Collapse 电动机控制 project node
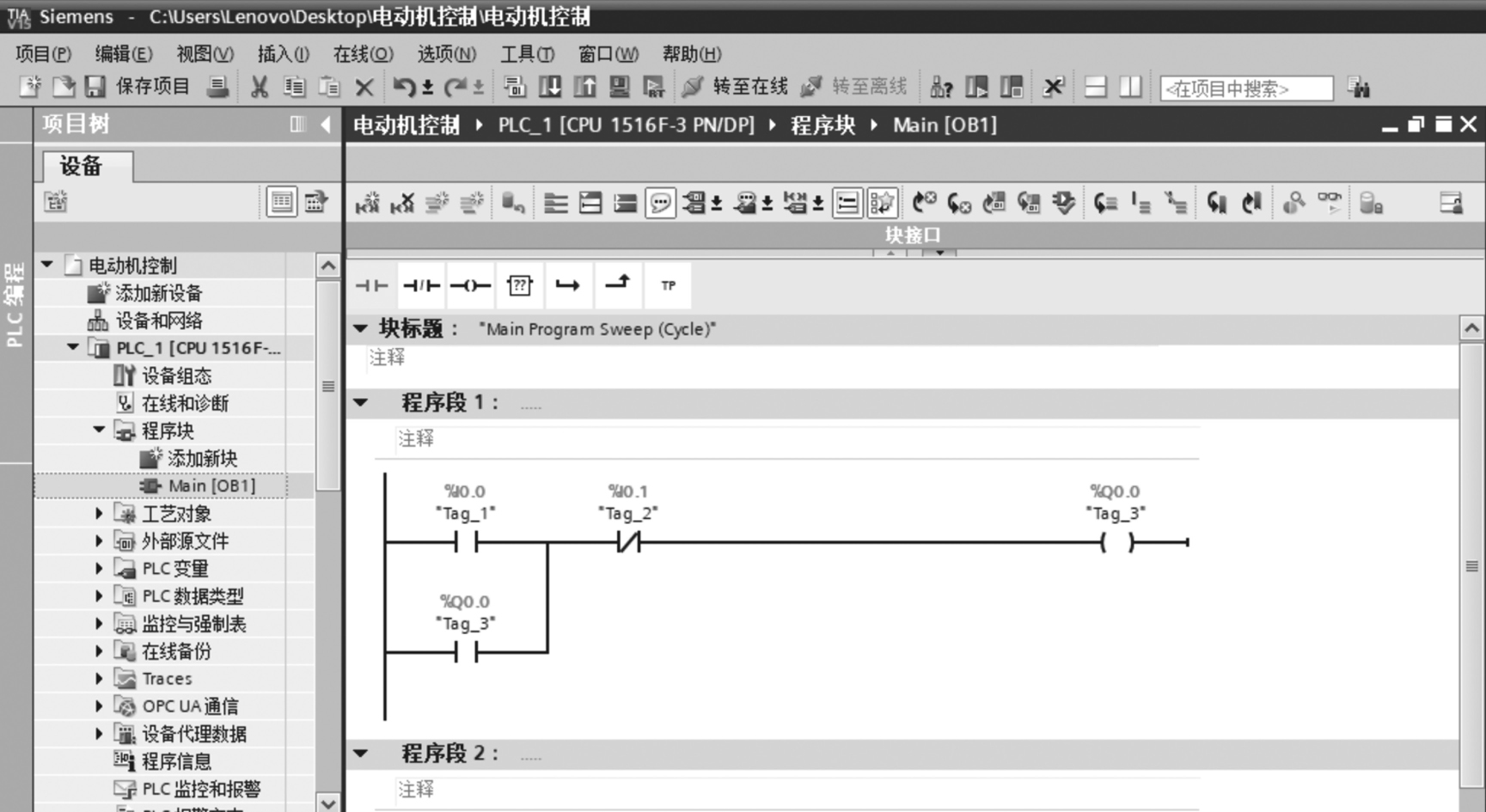 (x=48, y=265)
